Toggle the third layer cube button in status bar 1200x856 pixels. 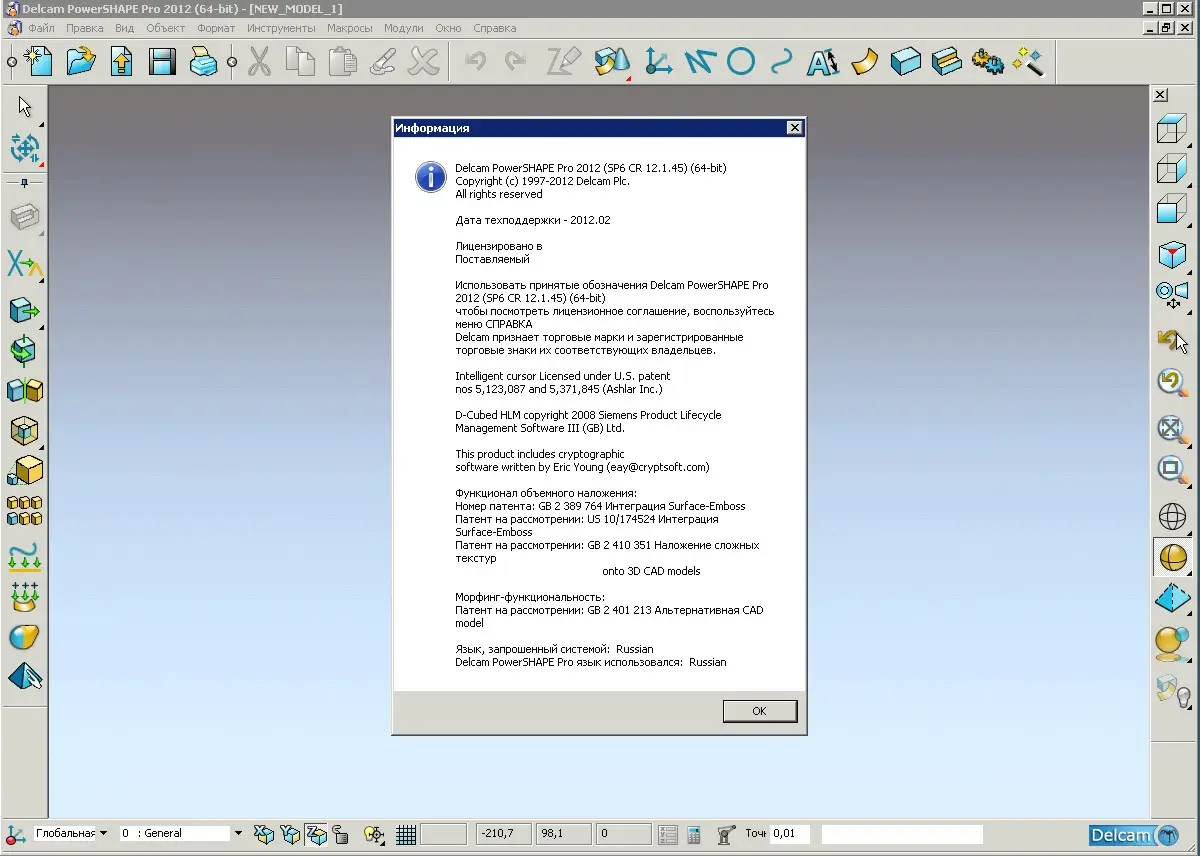click(315, 834)
